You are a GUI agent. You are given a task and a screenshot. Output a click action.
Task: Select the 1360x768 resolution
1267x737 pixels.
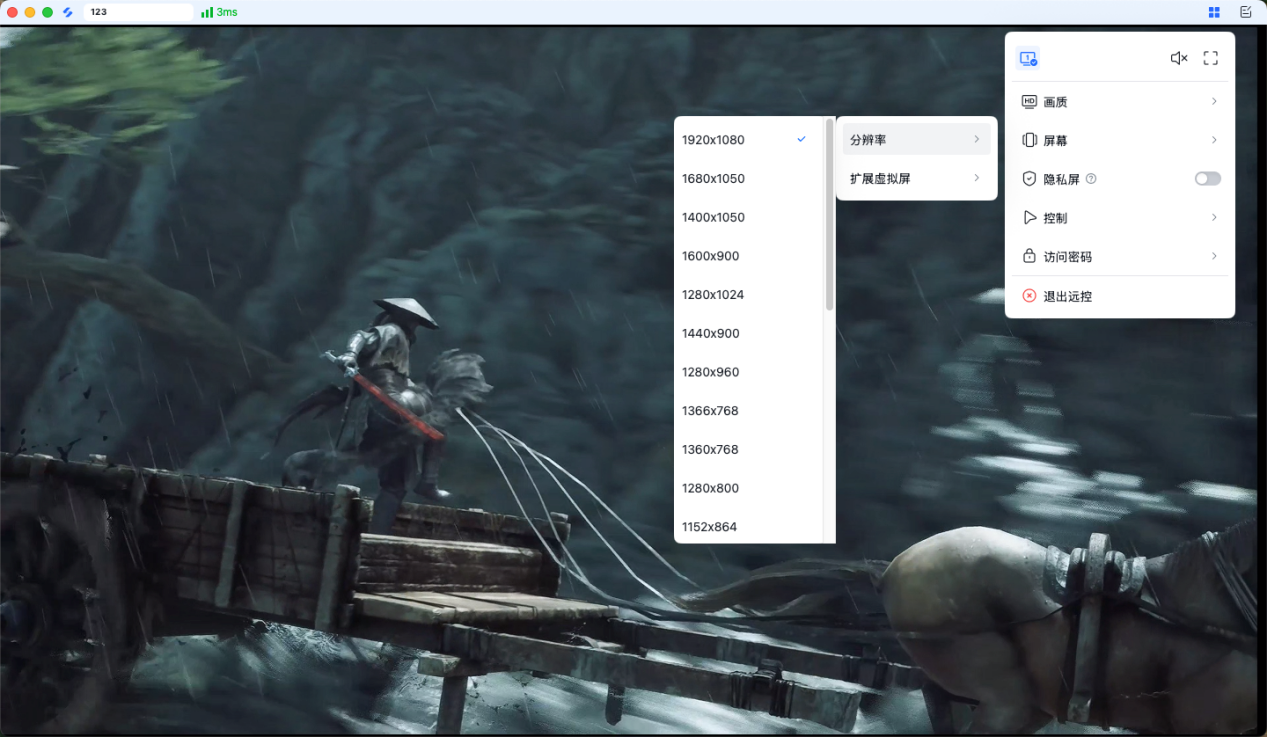pos(748,450)
